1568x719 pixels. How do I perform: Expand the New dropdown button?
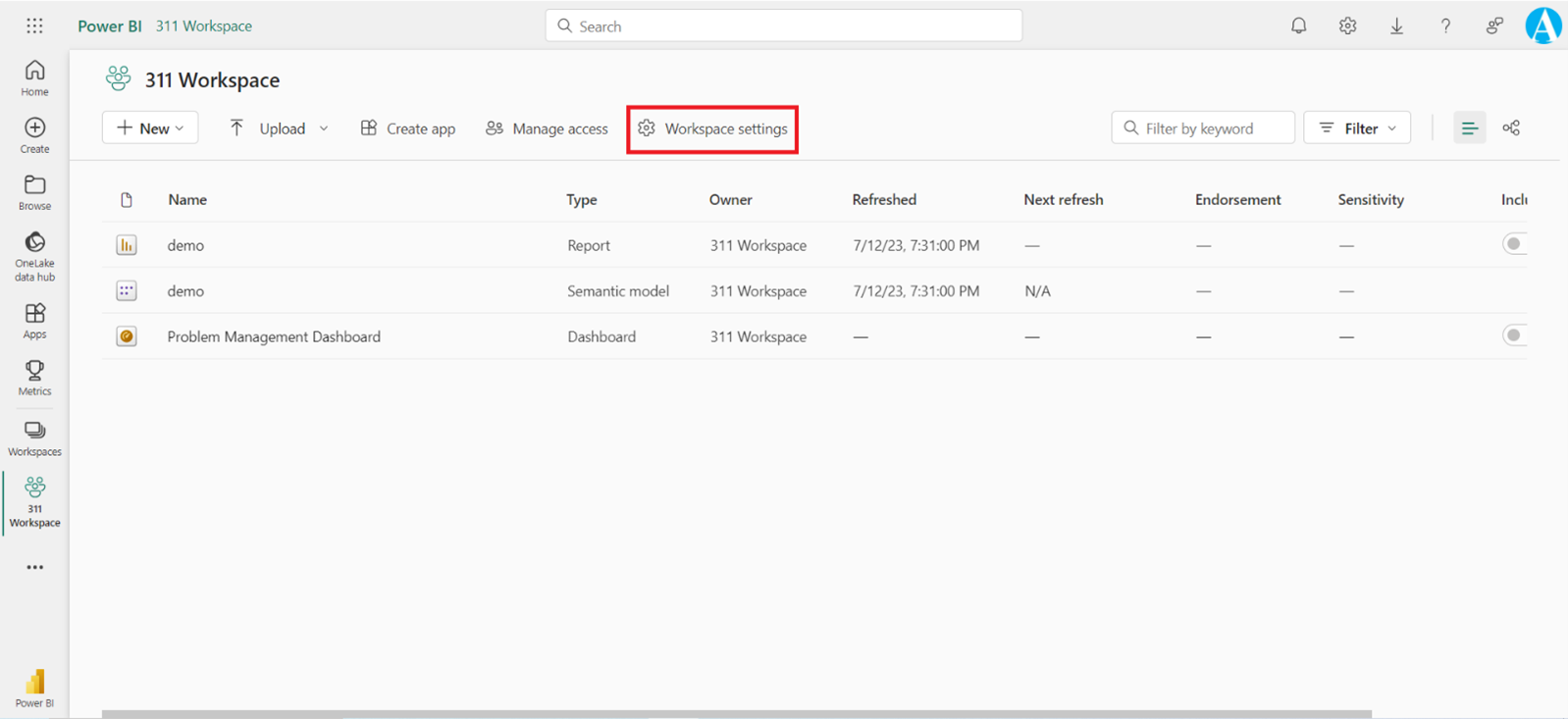click(x=150, y=128)
